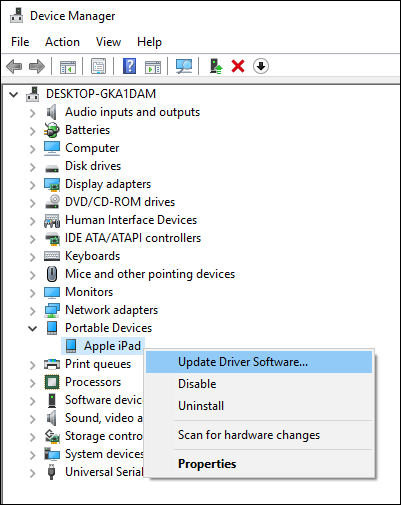
Task: Choose Properties from the context menu
Action: click(259, 464)
